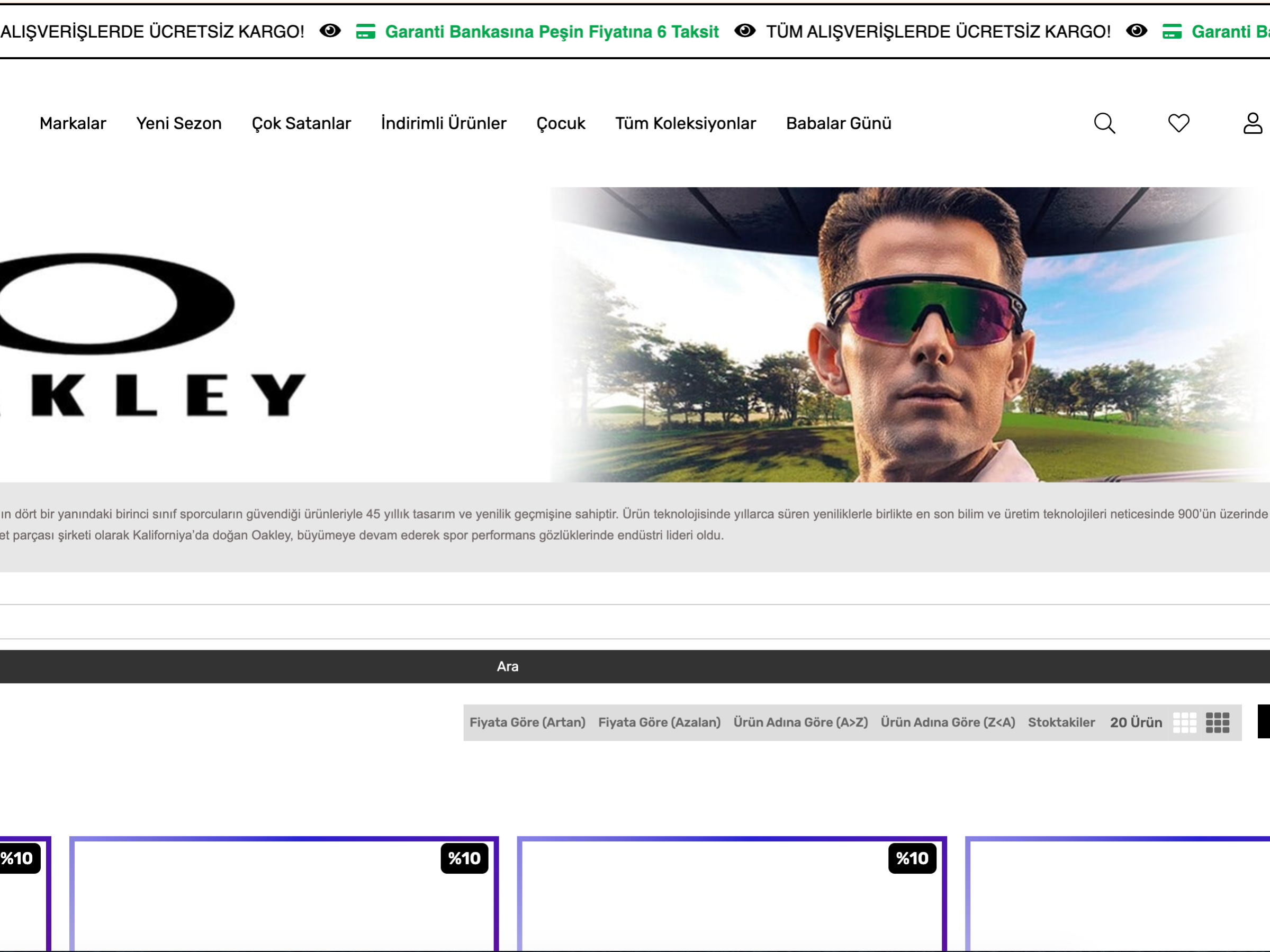The image size is (1270, 952).
Task: Visit the Babalar Günü page
Action: [x=839, y=123]
